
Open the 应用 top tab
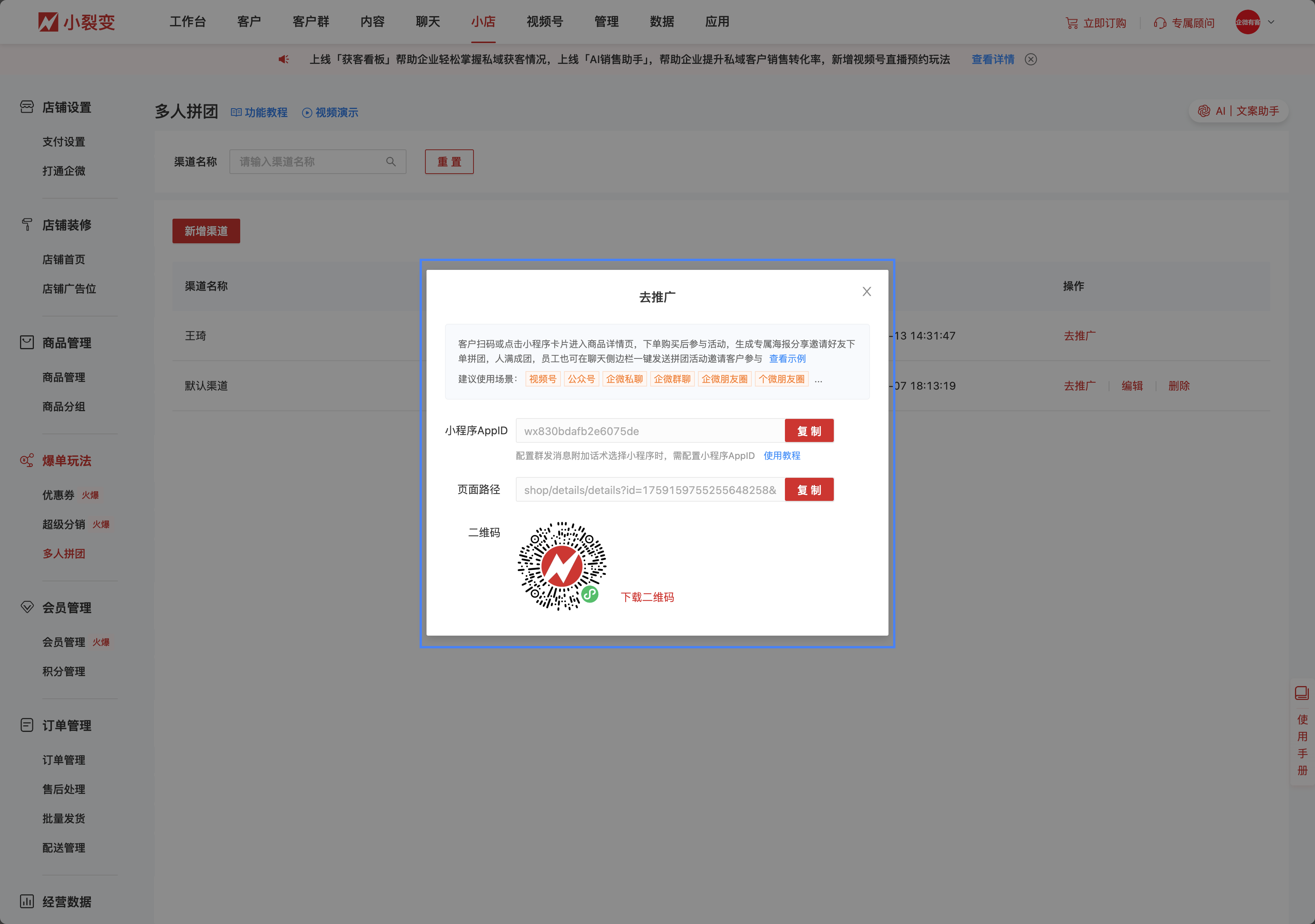(x=717, y=22)
